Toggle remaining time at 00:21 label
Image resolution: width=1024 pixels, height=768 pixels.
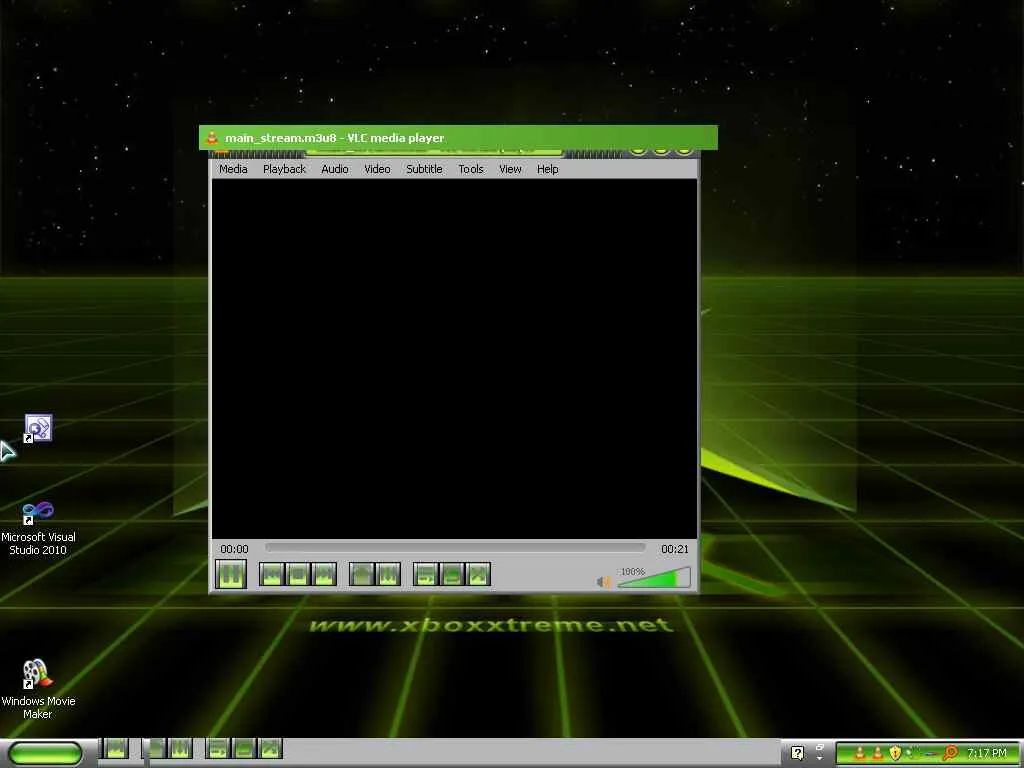coord(675,549)
